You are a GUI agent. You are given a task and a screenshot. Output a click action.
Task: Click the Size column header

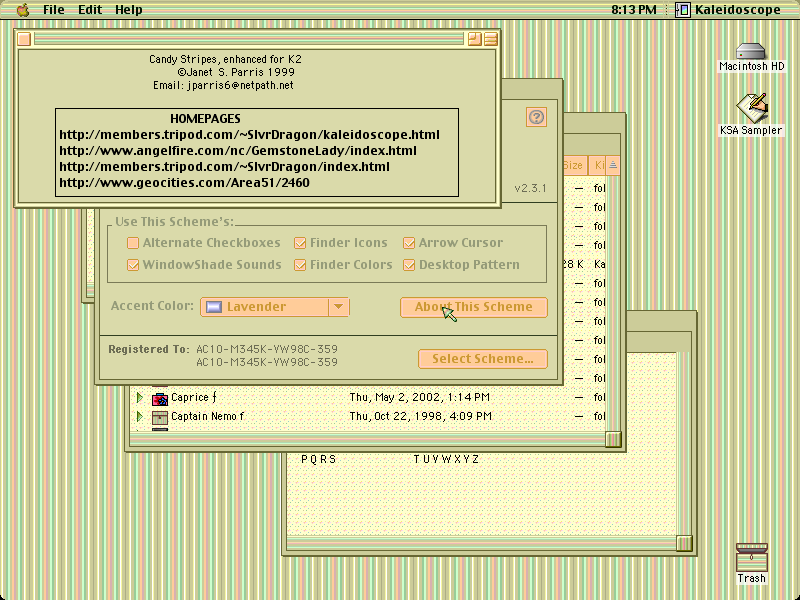point(575,165)
